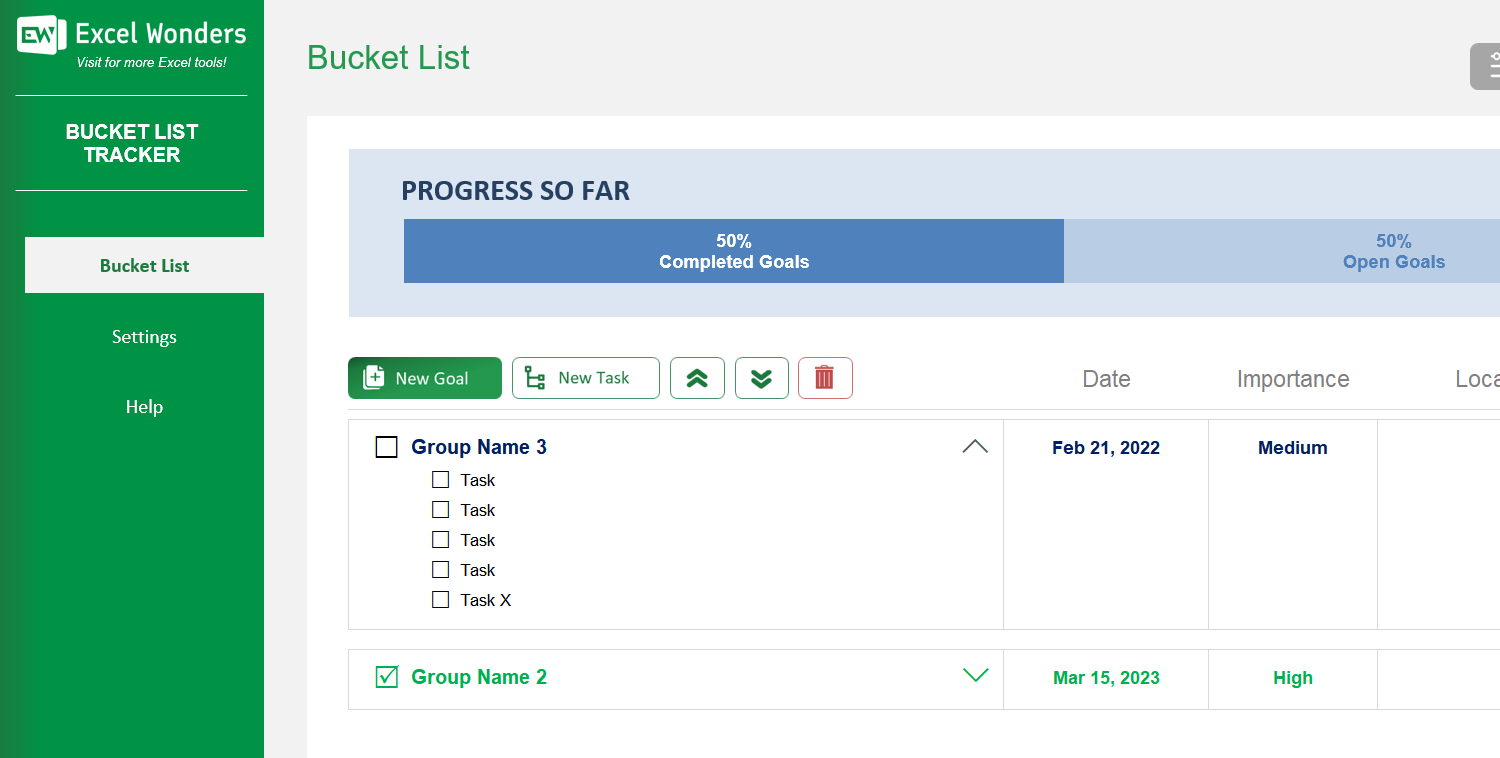The height and width of the screenshot is (758, 1500).
Task: Click the trash delete icon
Action: coord(825,378)
